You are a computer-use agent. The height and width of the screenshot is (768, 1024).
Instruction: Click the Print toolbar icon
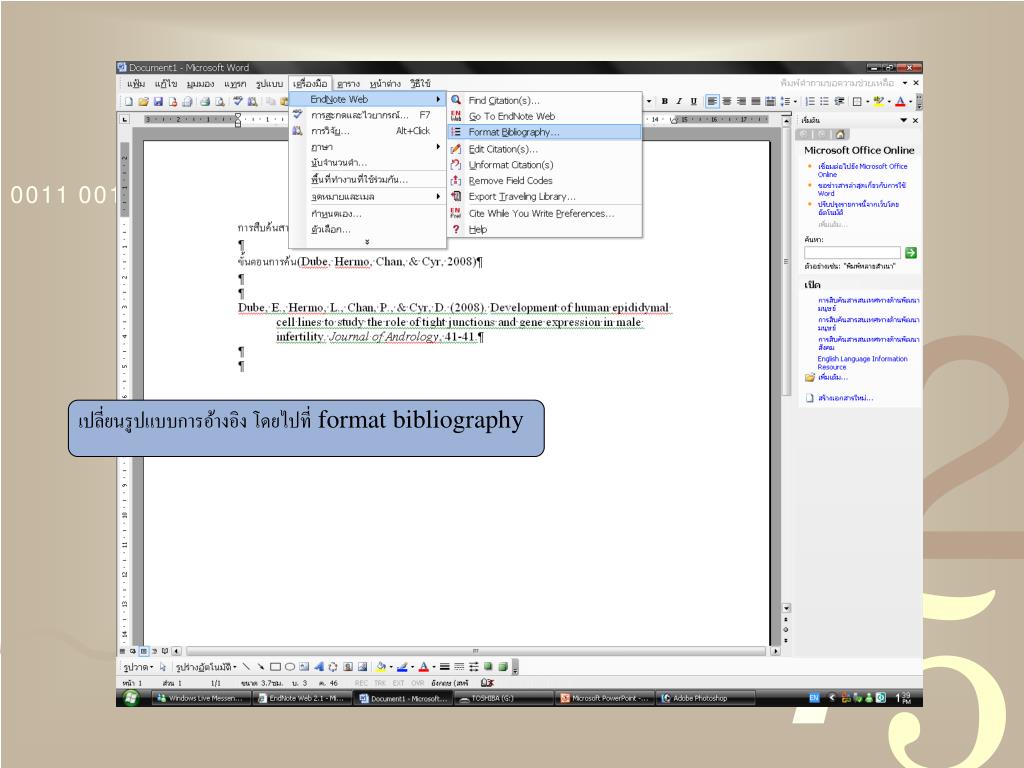coord(204,101)
